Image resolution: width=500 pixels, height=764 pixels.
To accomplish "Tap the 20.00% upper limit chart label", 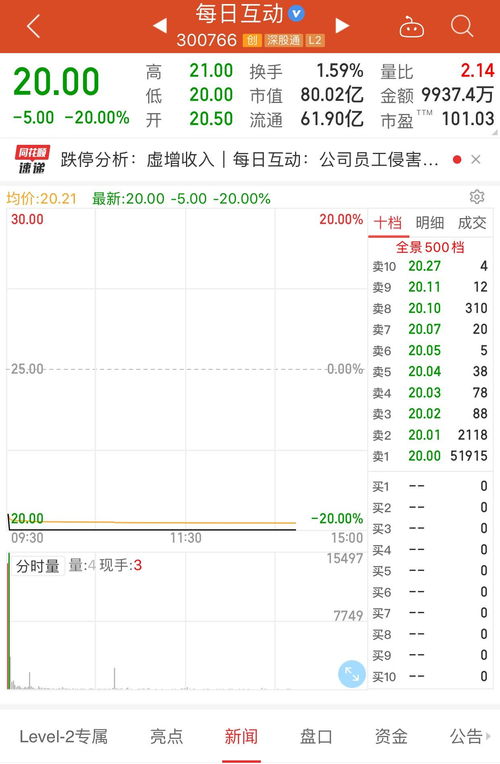I will (x=341, y=219).
